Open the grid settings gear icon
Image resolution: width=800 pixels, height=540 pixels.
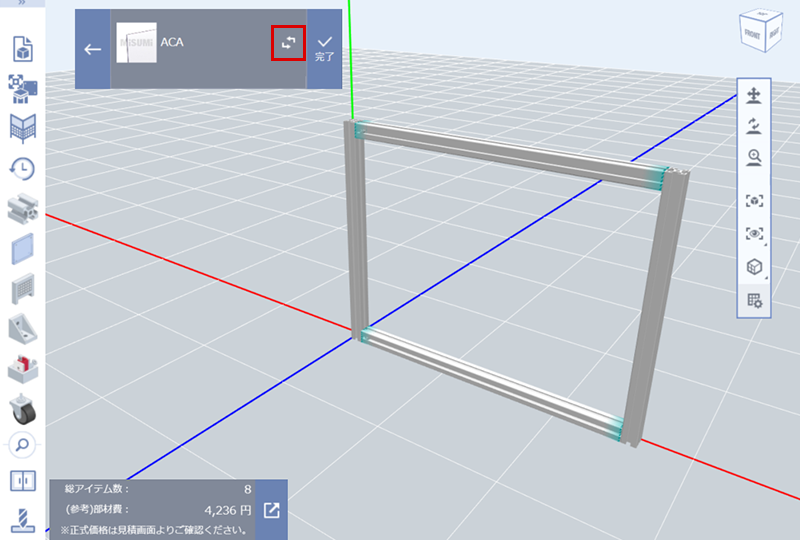point(755,300)
